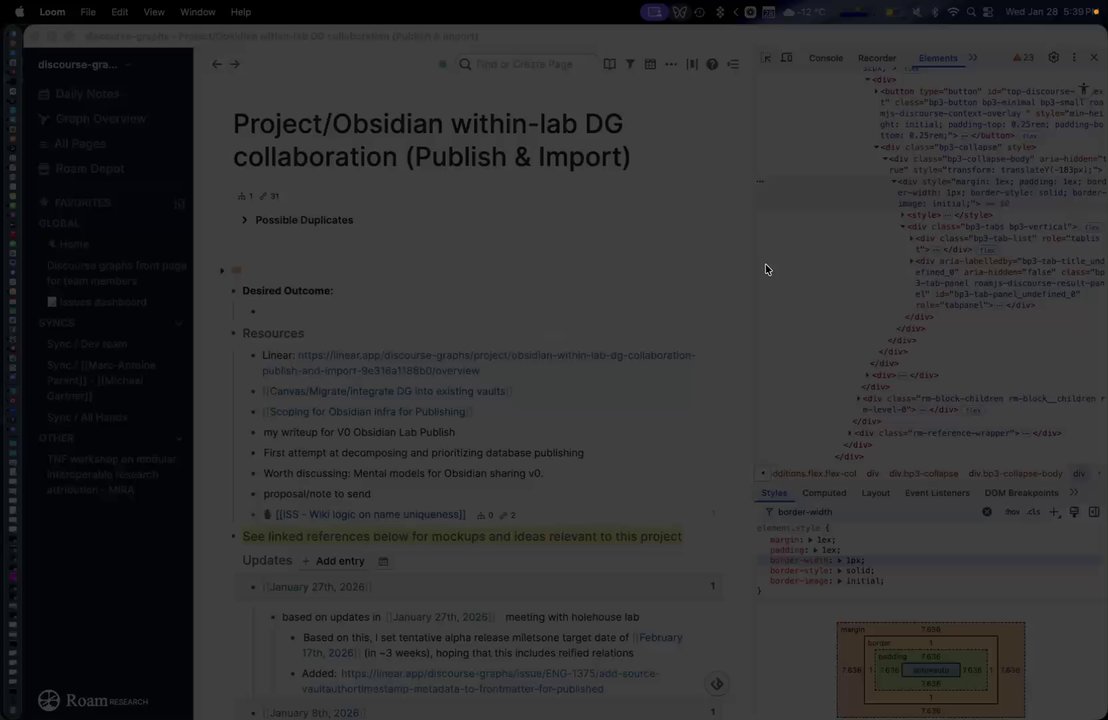Open the calendar icon in Roam's top bar
The height and width of the screenshot is (720, 1108).
(x=650, y=64)
